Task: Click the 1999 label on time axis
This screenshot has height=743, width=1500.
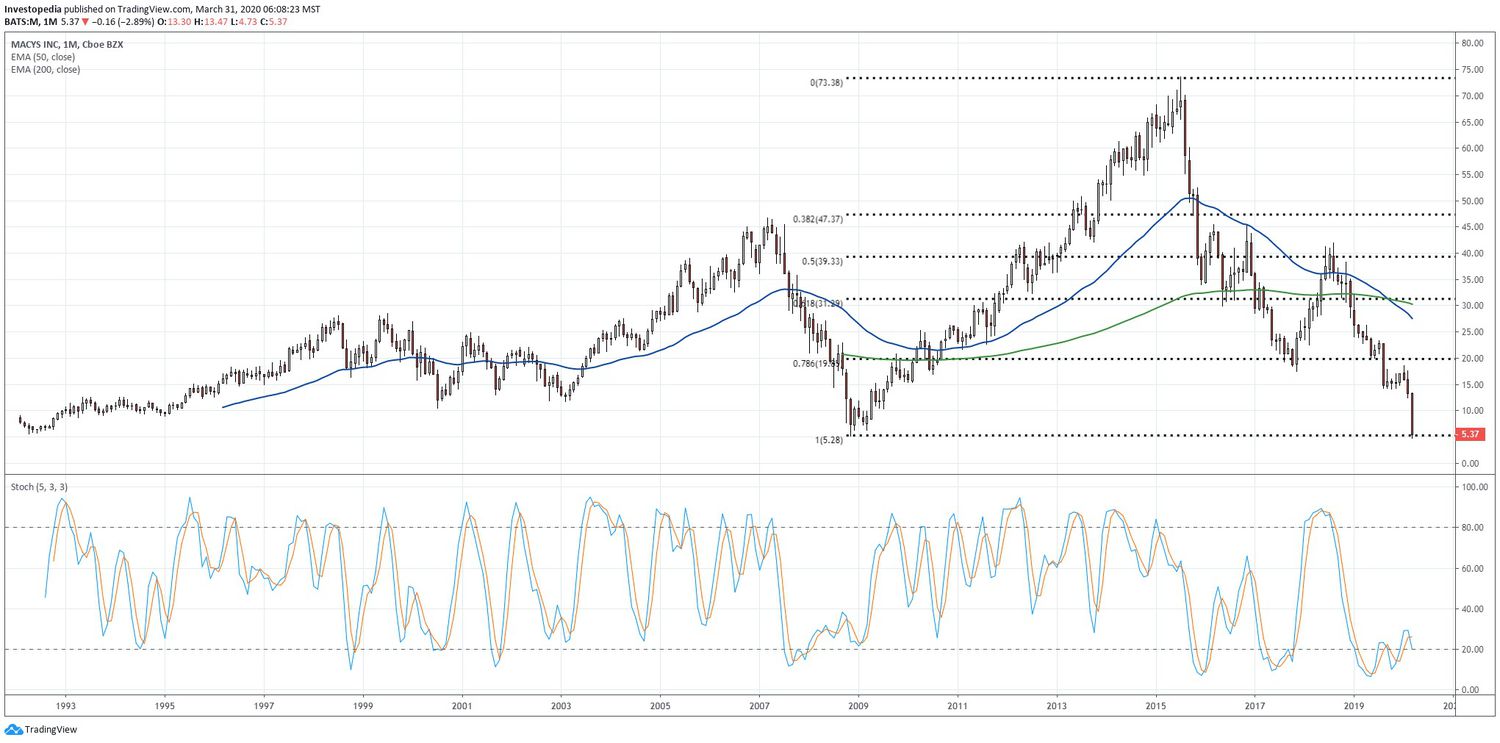Action: (x=363, y=705)
